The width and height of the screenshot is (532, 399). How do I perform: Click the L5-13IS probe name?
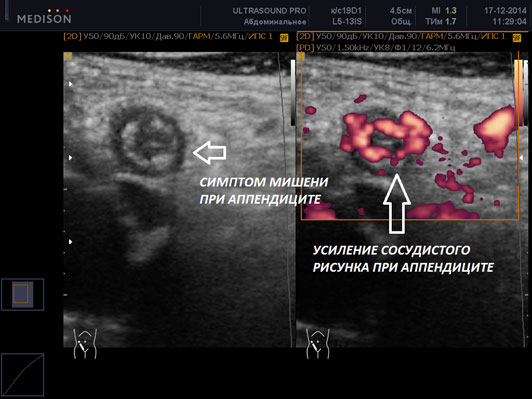pyautogui.click(x=347, y=22)
